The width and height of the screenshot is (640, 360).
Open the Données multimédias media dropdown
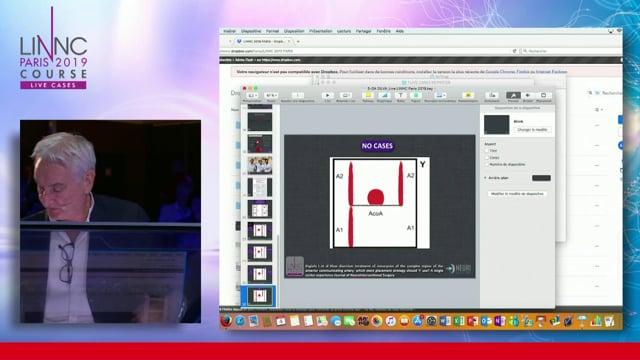pos(440,96)
